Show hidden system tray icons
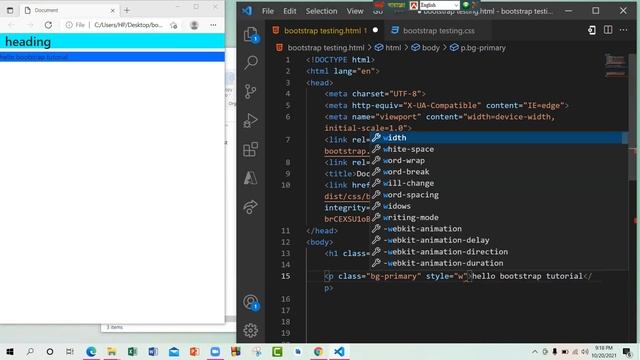Screen dimensions: 640x360 point(534,351)
